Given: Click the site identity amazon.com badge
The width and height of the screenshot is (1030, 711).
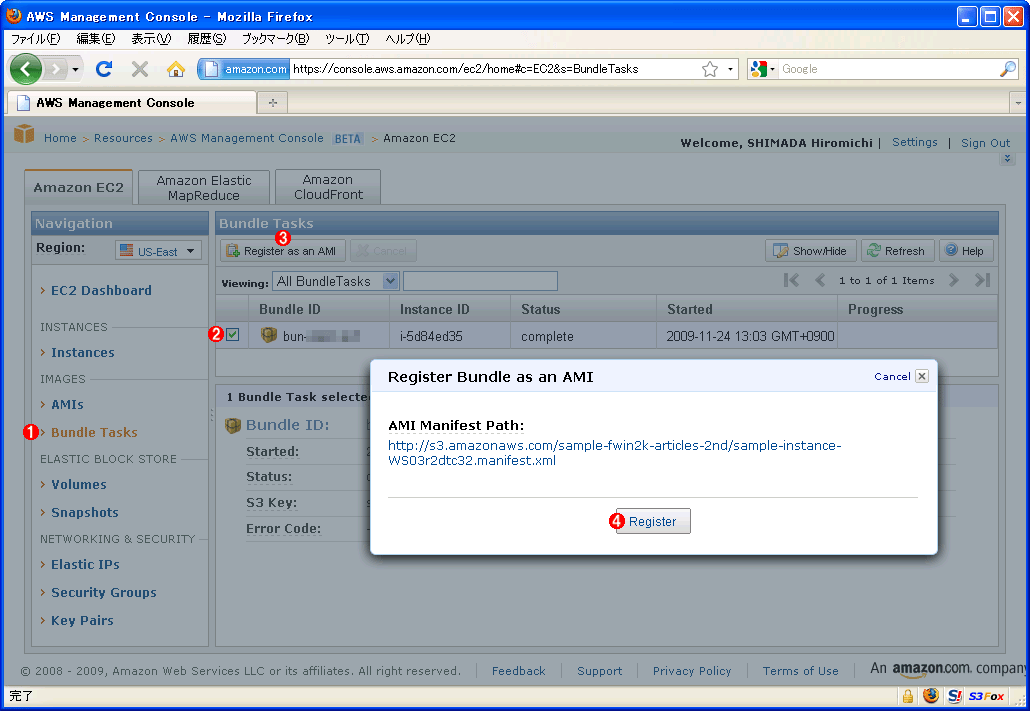Looking at the screenshot, I should (244, 69).
